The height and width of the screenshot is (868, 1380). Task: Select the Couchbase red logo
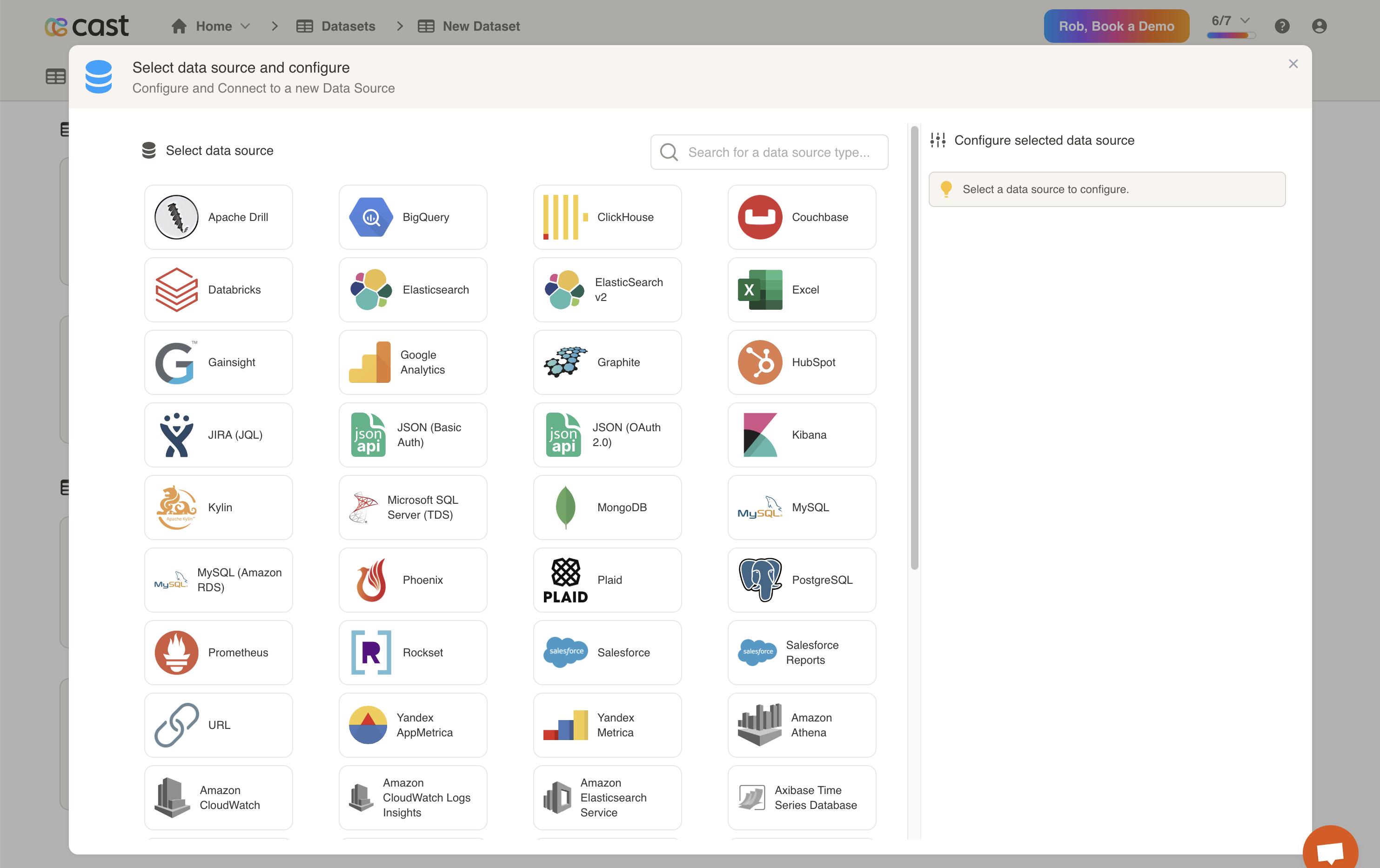(760, 217)
